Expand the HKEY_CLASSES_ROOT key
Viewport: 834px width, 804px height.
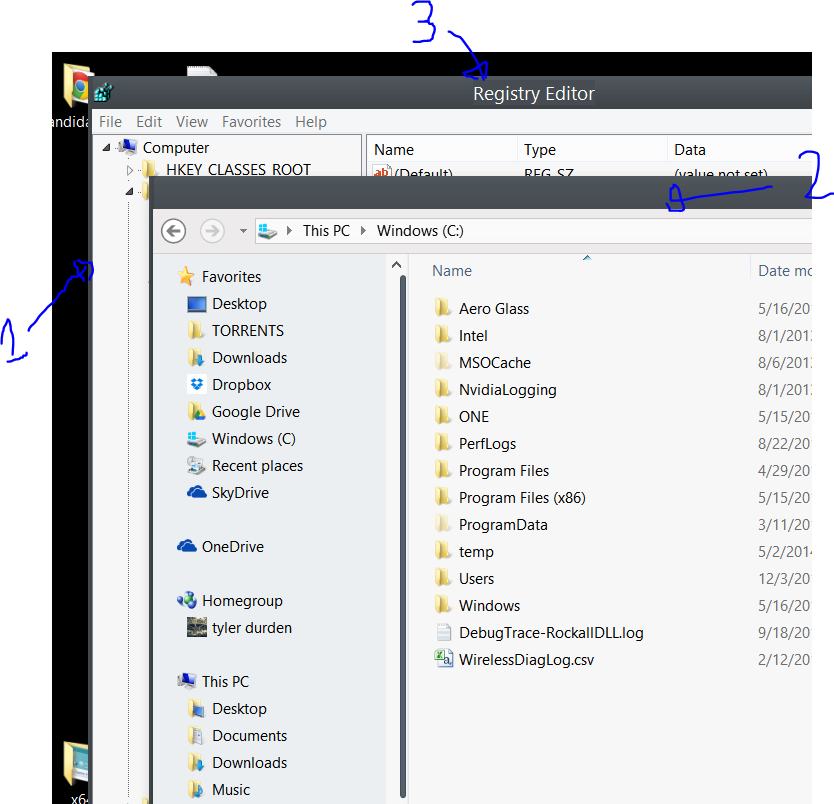[130, 170]
